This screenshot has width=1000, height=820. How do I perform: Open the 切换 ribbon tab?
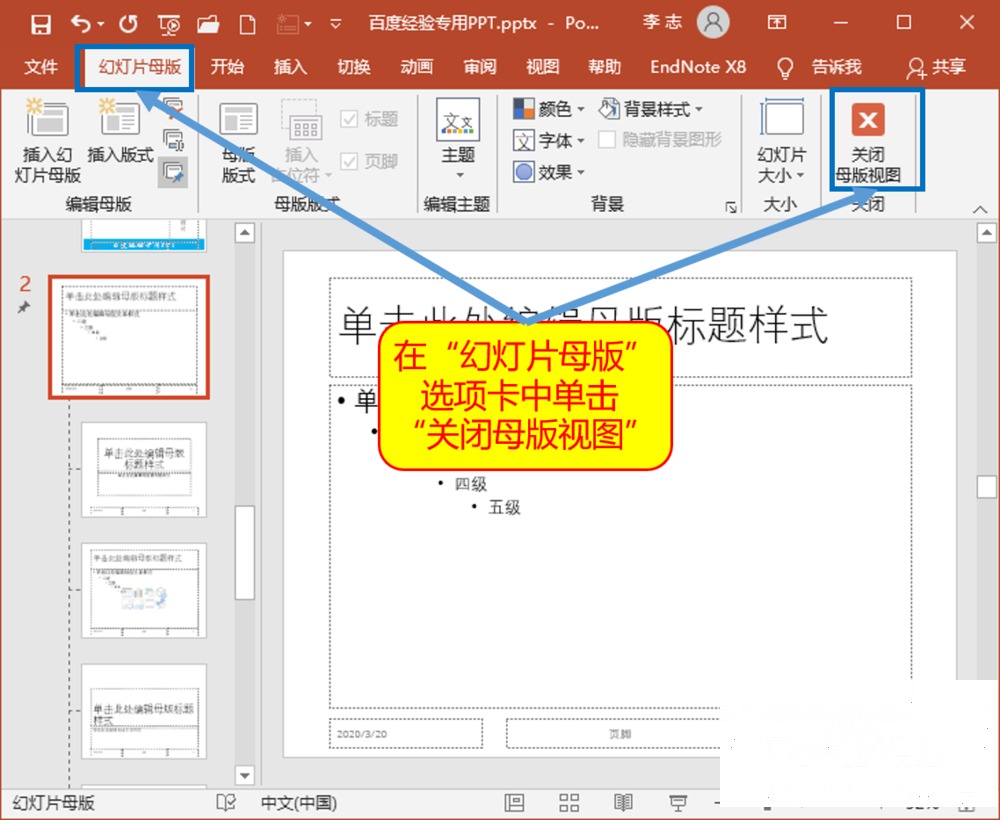coord(354,66)
